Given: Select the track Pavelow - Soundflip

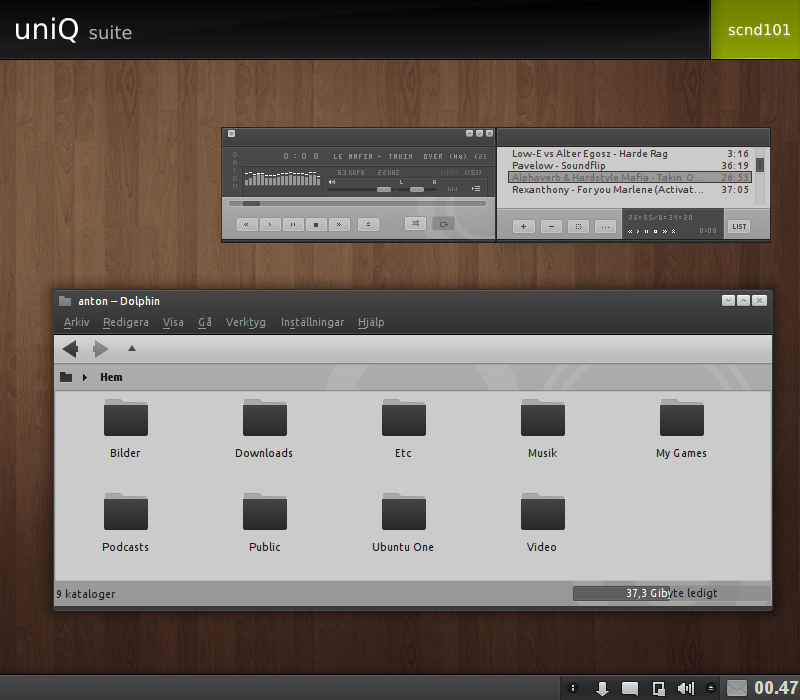Looking at the screenshot, I should click(560, 165).
